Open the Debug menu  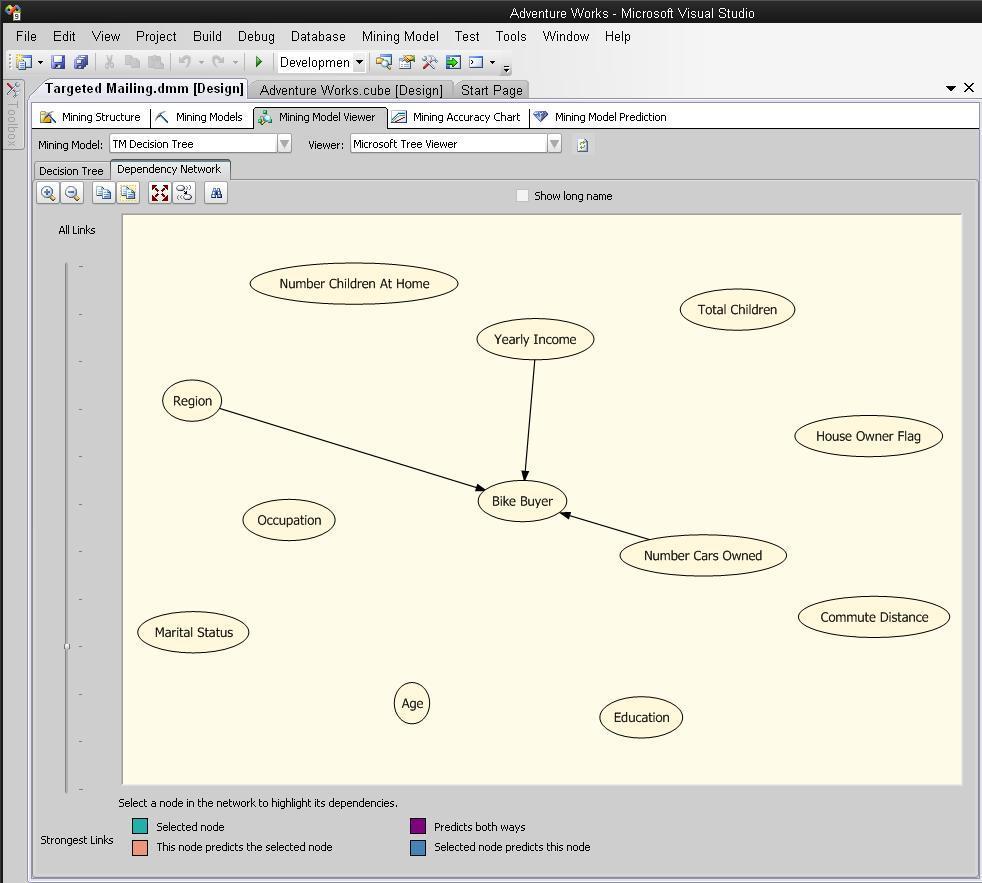[256, 36]
